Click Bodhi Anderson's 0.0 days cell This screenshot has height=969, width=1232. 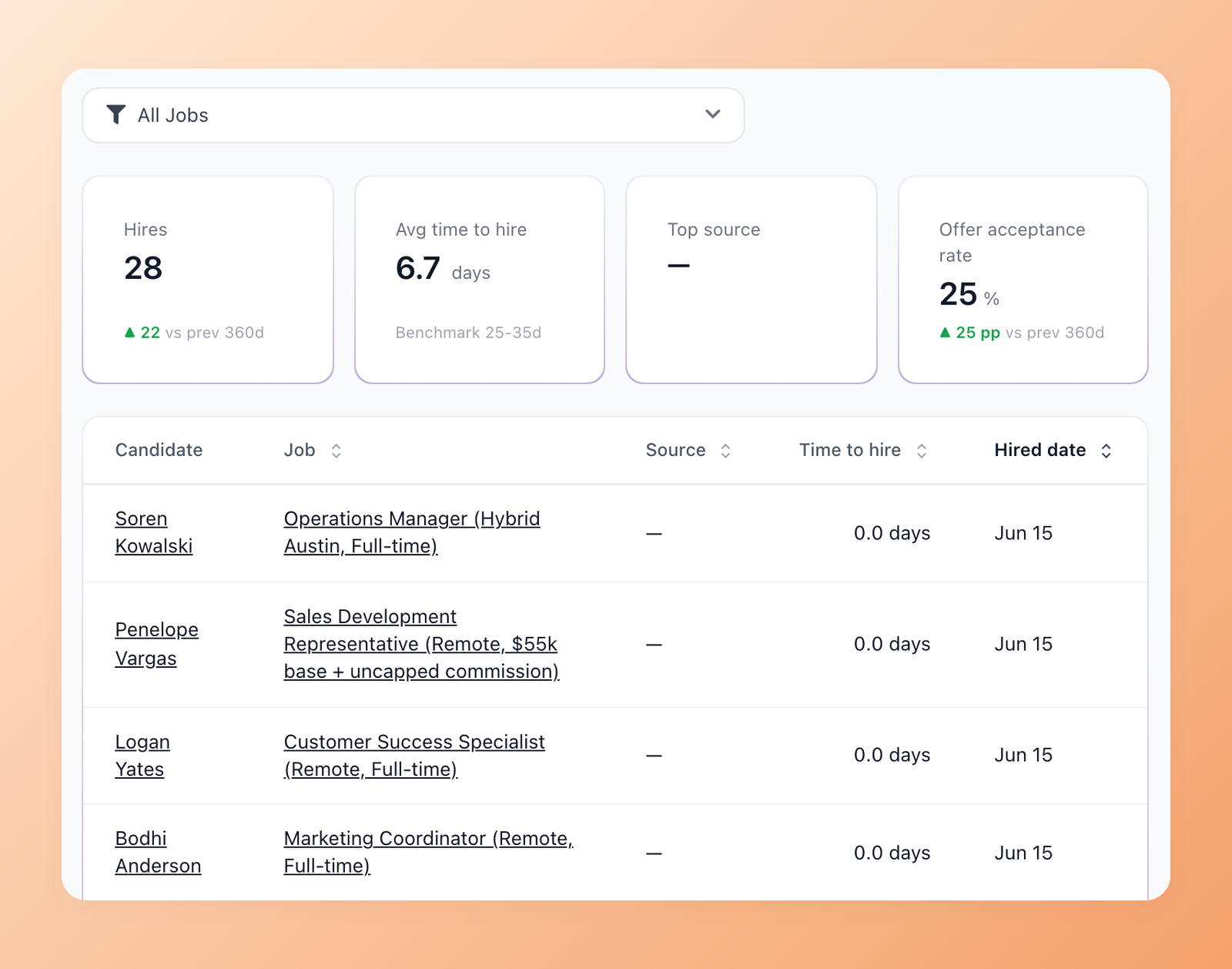tap(892, 853)
